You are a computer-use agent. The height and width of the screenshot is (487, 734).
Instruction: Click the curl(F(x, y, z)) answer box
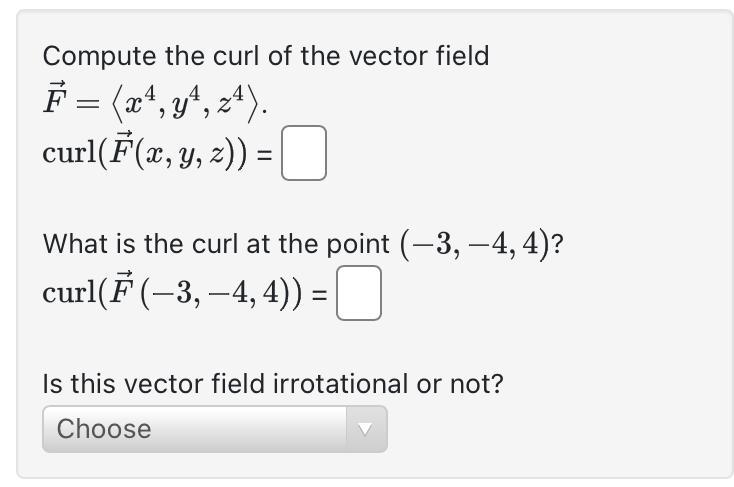pos(304,153)
